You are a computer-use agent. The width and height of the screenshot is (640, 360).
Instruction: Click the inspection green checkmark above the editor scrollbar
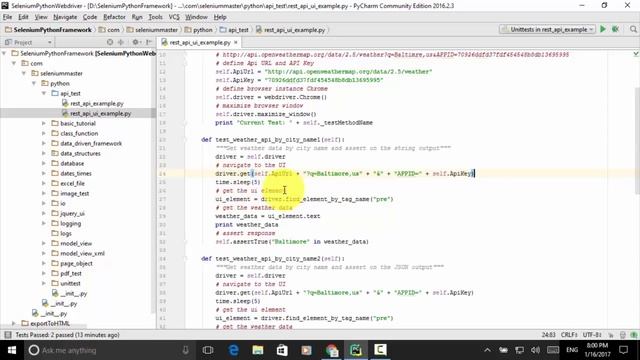[x=636, y=54]
